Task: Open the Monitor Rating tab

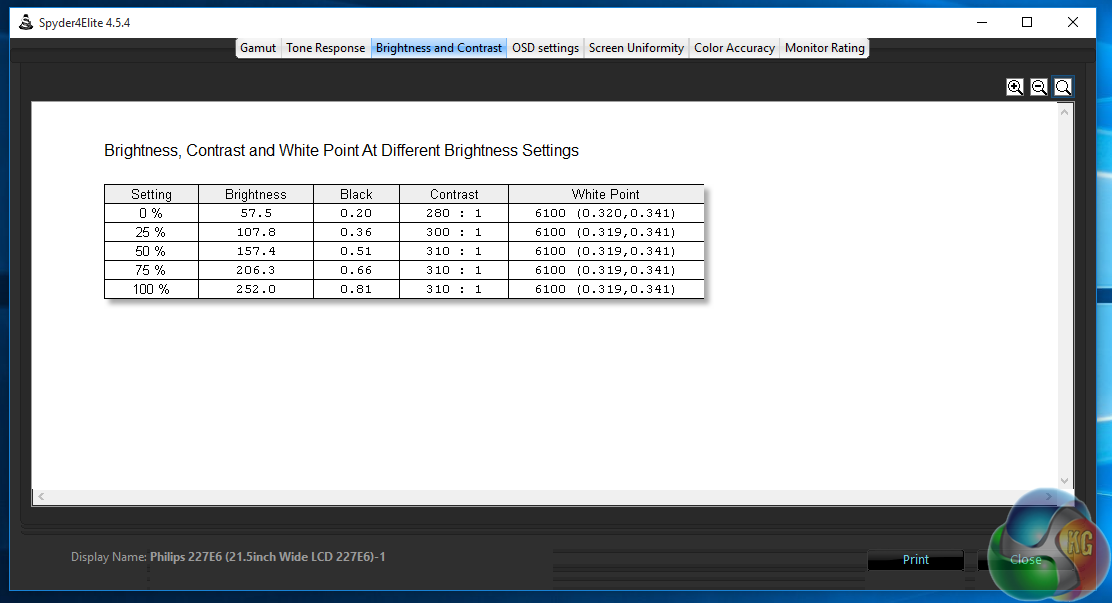Action: 825,48
